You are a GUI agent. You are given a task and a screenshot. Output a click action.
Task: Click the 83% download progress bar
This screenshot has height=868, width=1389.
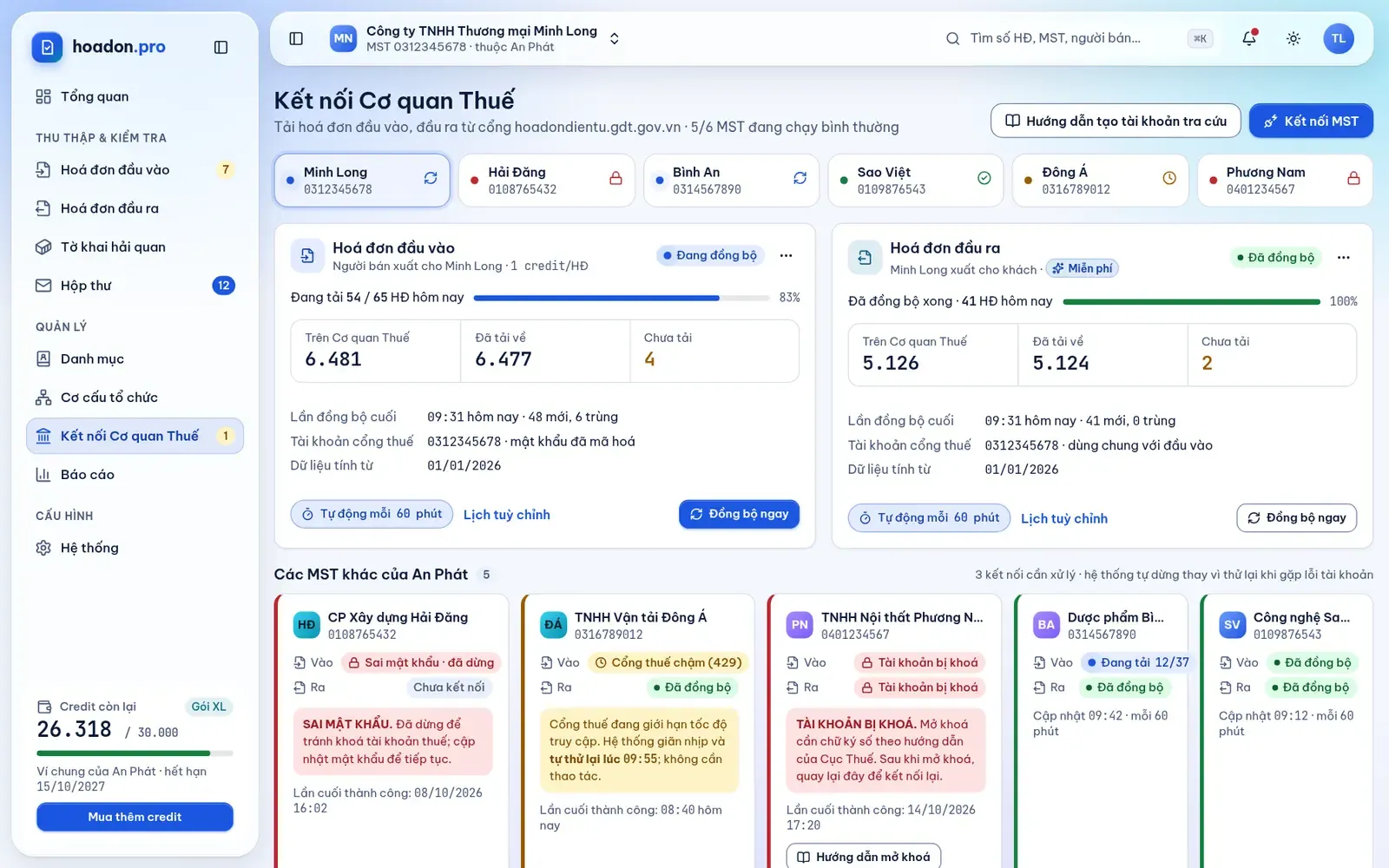tap(622, 298)
